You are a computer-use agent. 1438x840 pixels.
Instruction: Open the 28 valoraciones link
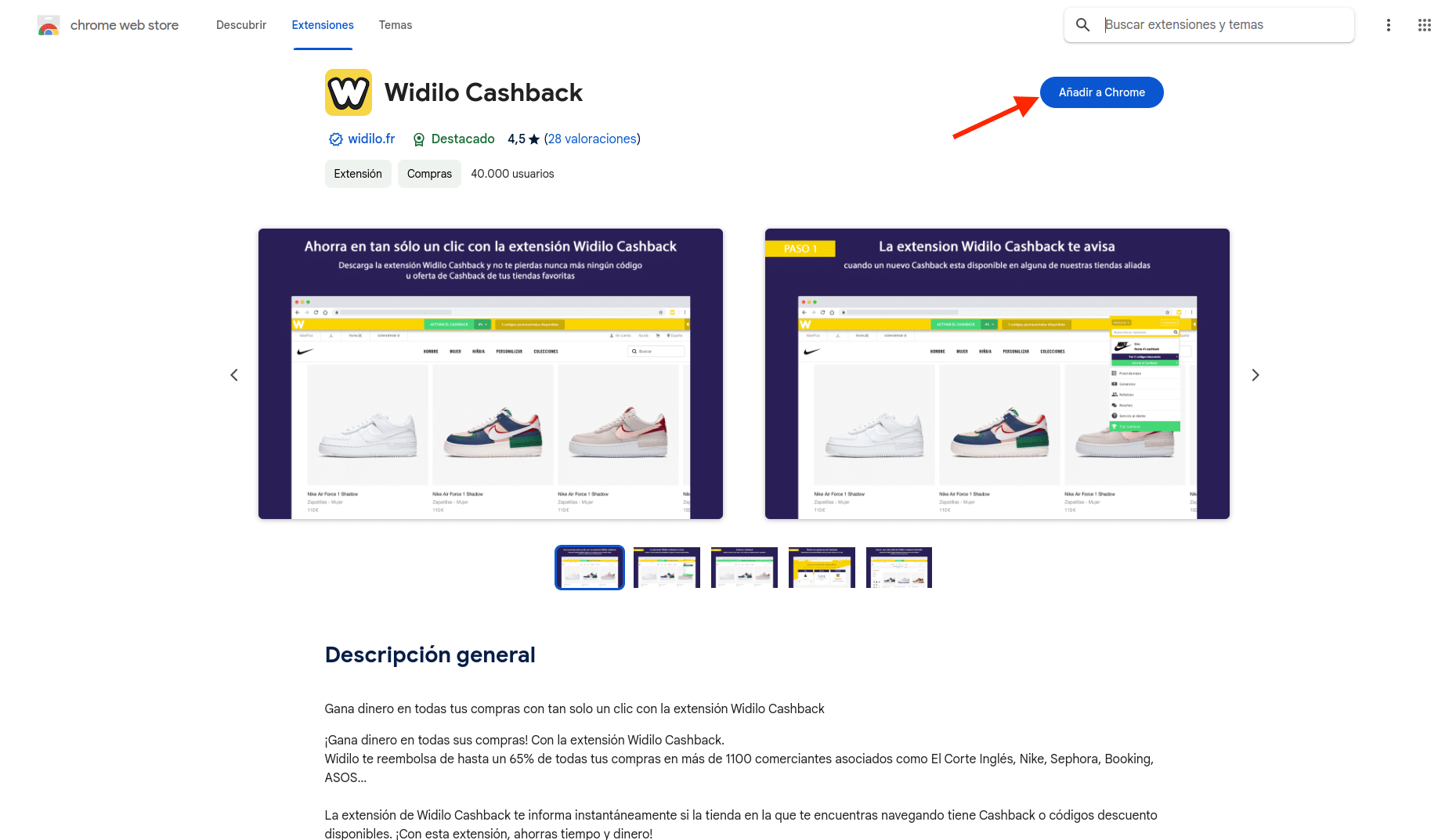(x=592, y=139)
